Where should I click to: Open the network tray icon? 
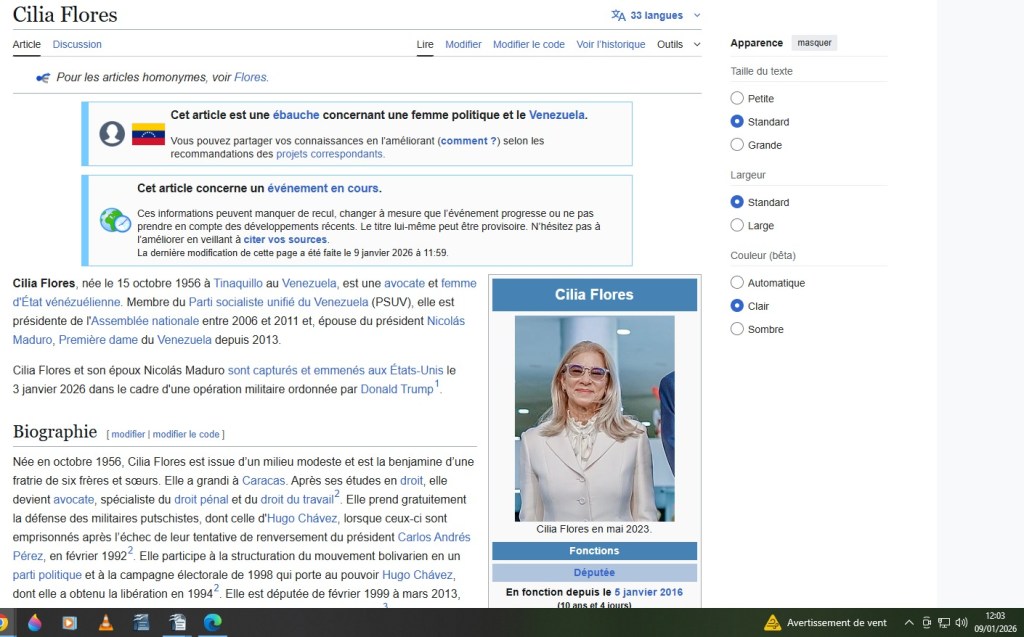(x=943, y=622)
